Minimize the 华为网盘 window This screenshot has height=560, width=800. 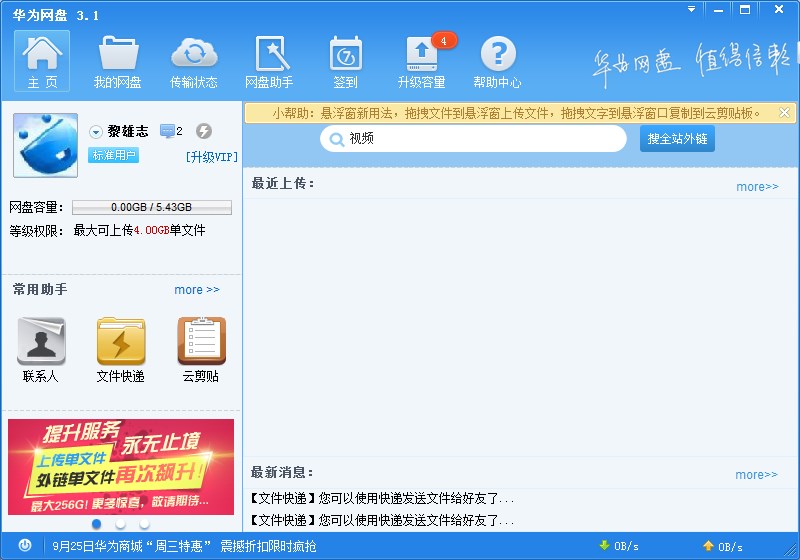click(x=718, y=10)
